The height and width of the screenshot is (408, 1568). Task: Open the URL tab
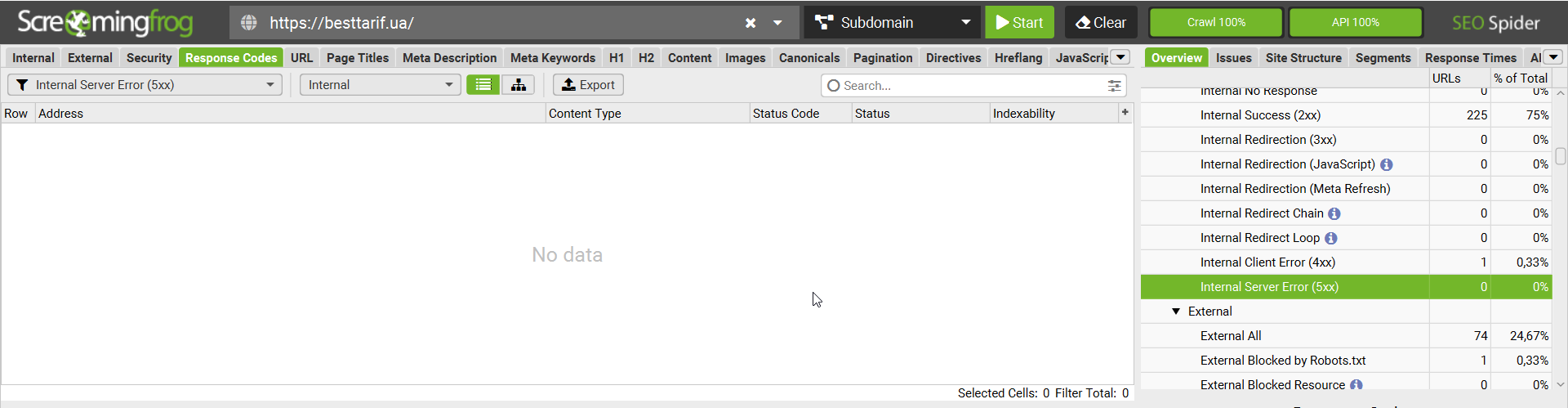(x=301, y=57)
